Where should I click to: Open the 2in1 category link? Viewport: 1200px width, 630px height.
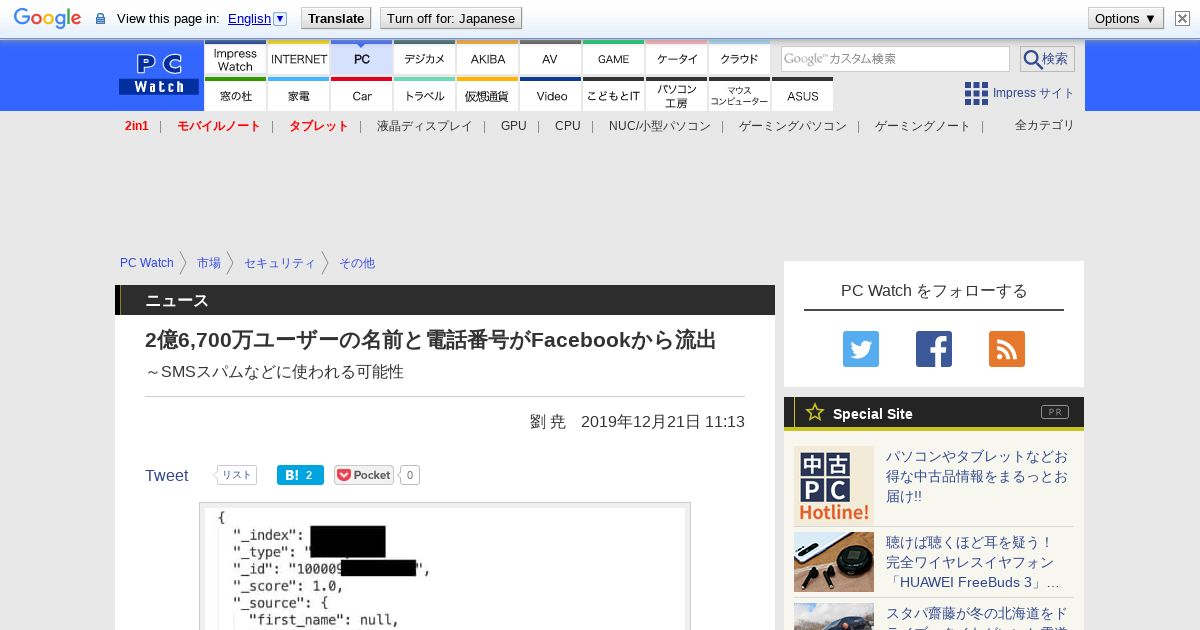point(137,126)
